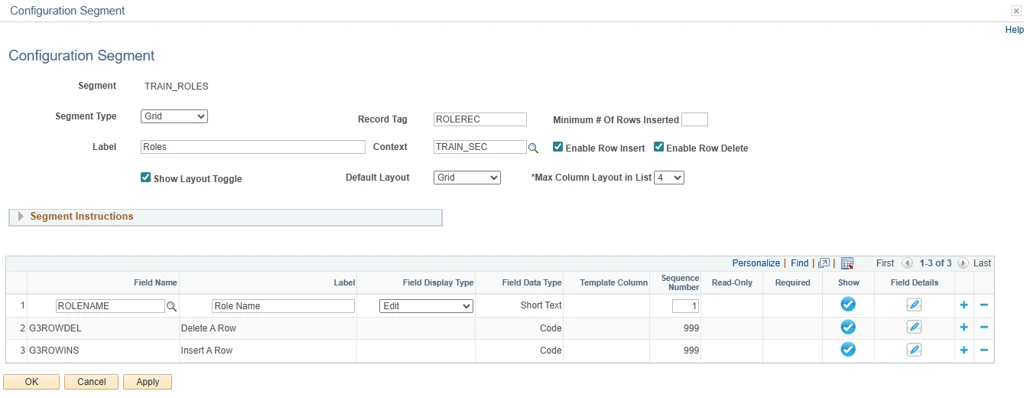The image size is (1024, 398).
Task: Click the View All grid icon
Action: (824, 263)
